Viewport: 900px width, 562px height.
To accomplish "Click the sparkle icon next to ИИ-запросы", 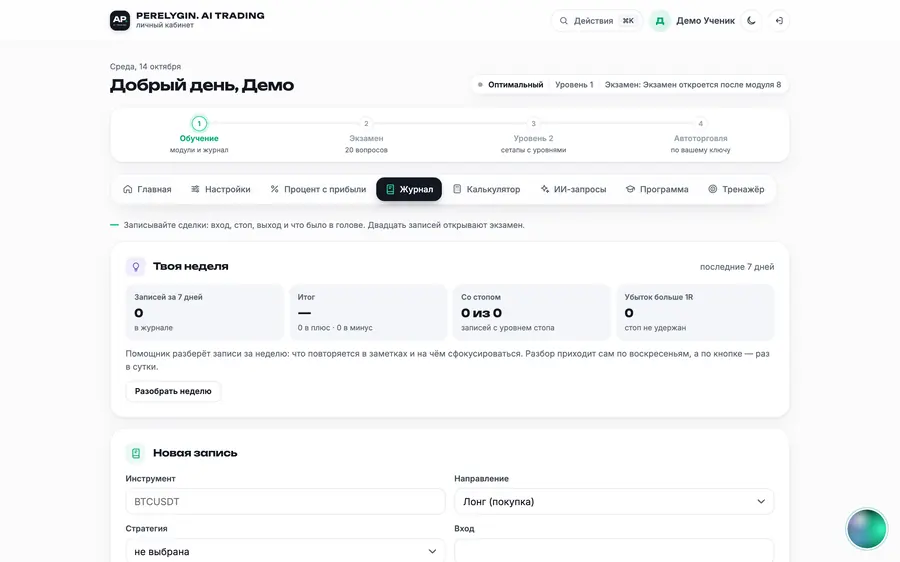I will (545, 189).
